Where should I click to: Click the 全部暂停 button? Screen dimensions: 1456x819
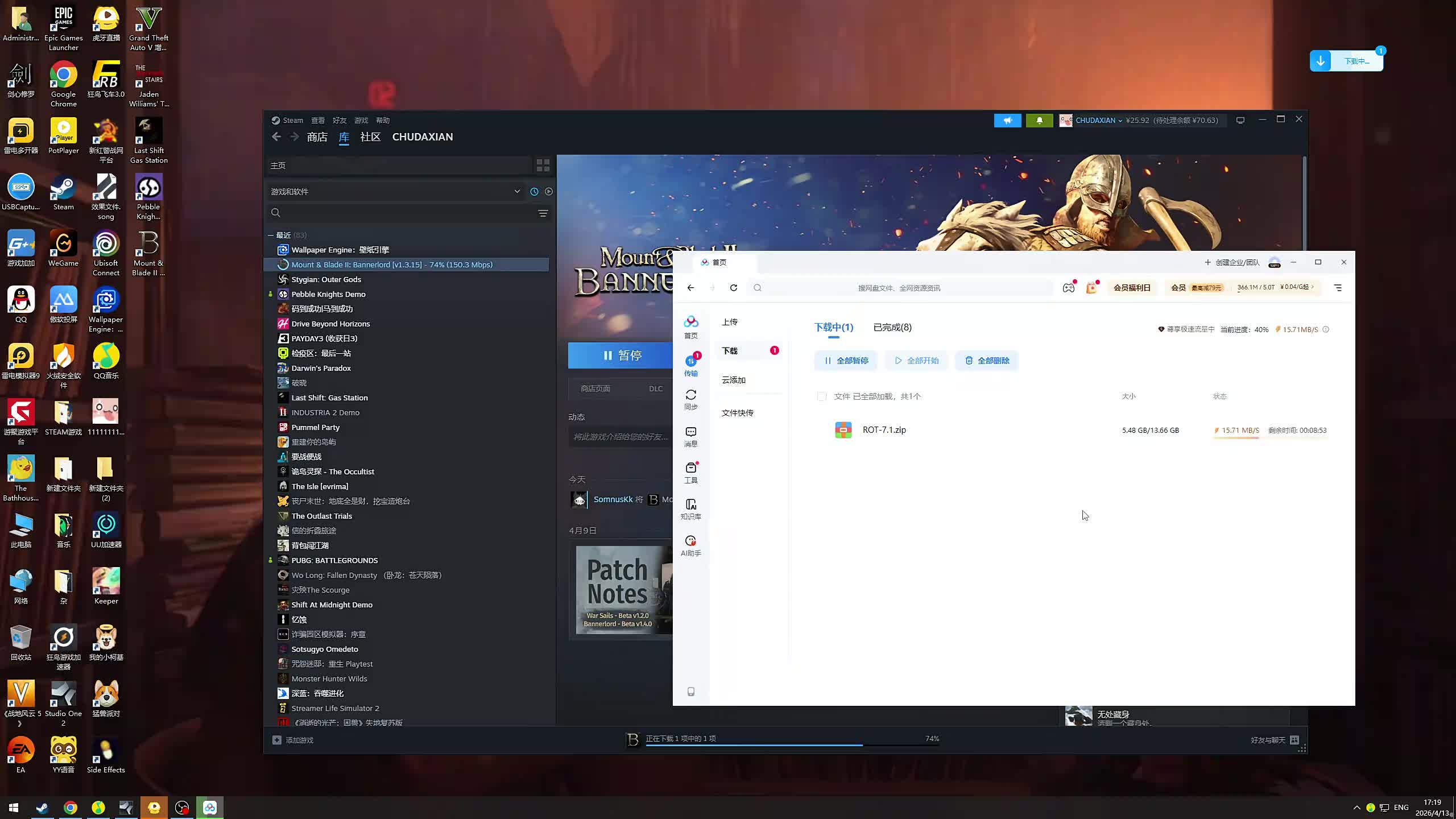coord(846,361)
